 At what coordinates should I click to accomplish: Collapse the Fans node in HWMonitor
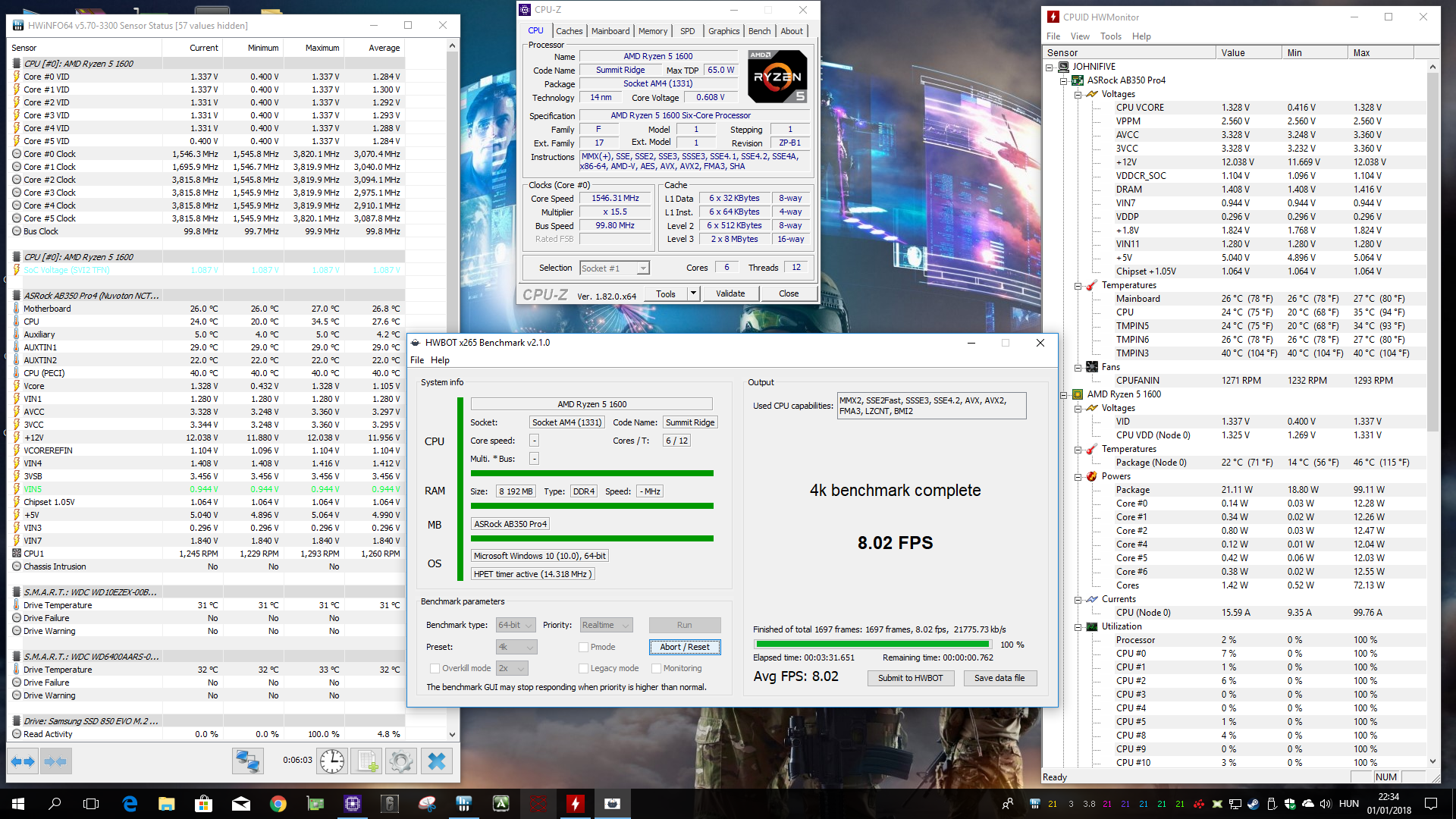tap(1078, 367)
